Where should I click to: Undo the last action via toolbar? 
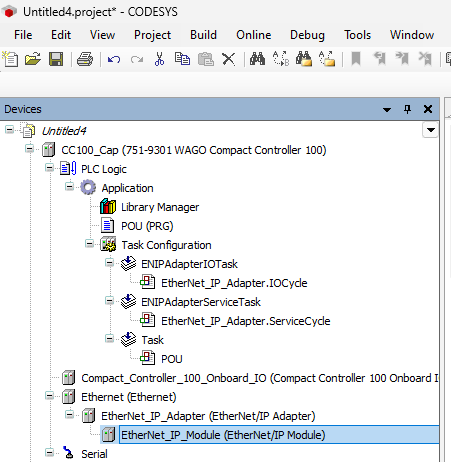(114, 60)
